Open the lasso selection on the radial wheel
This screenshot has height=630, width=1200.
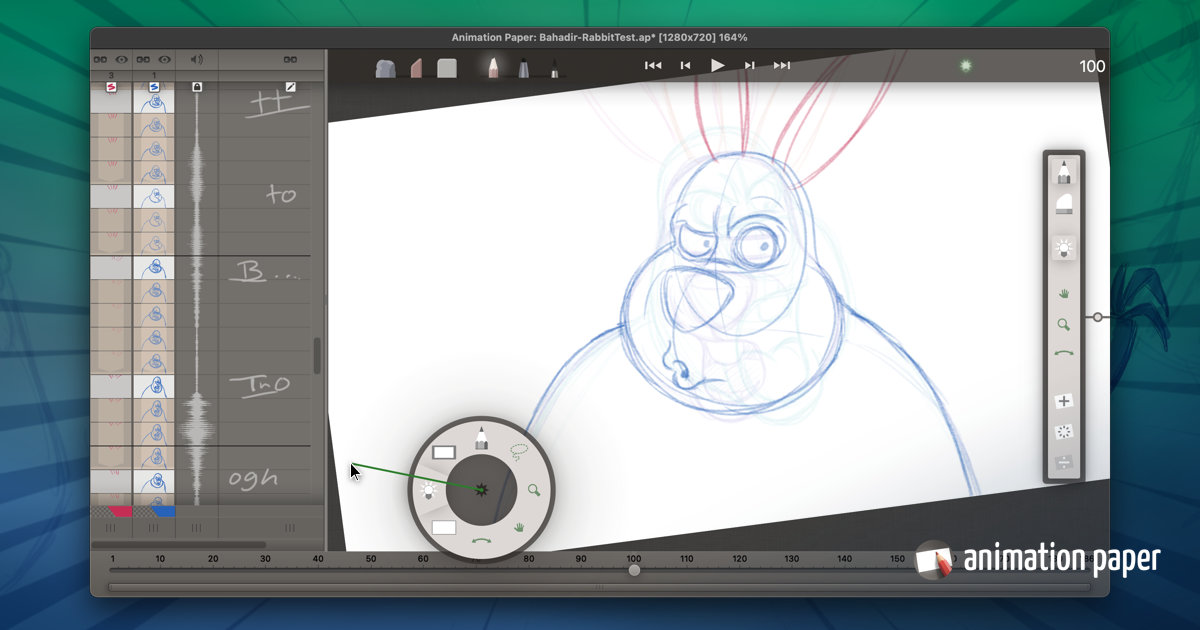click(x=519, y=449)
